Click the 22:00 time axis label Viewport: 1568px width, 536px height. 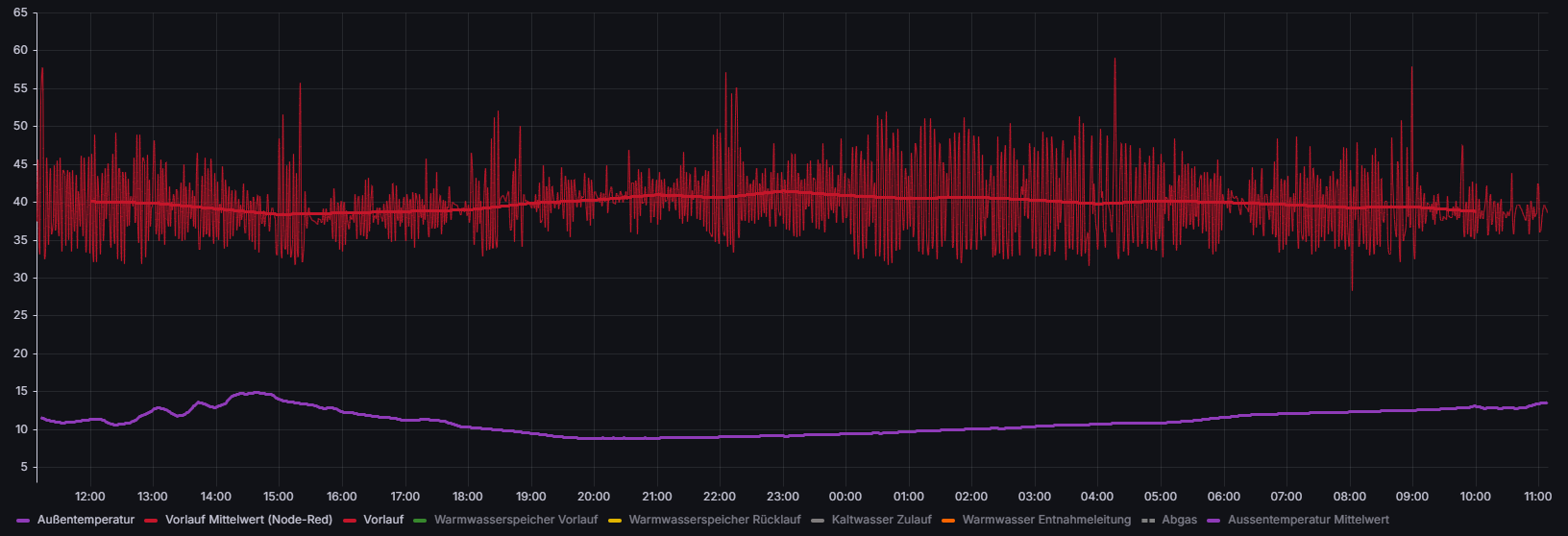click(720, 497)
